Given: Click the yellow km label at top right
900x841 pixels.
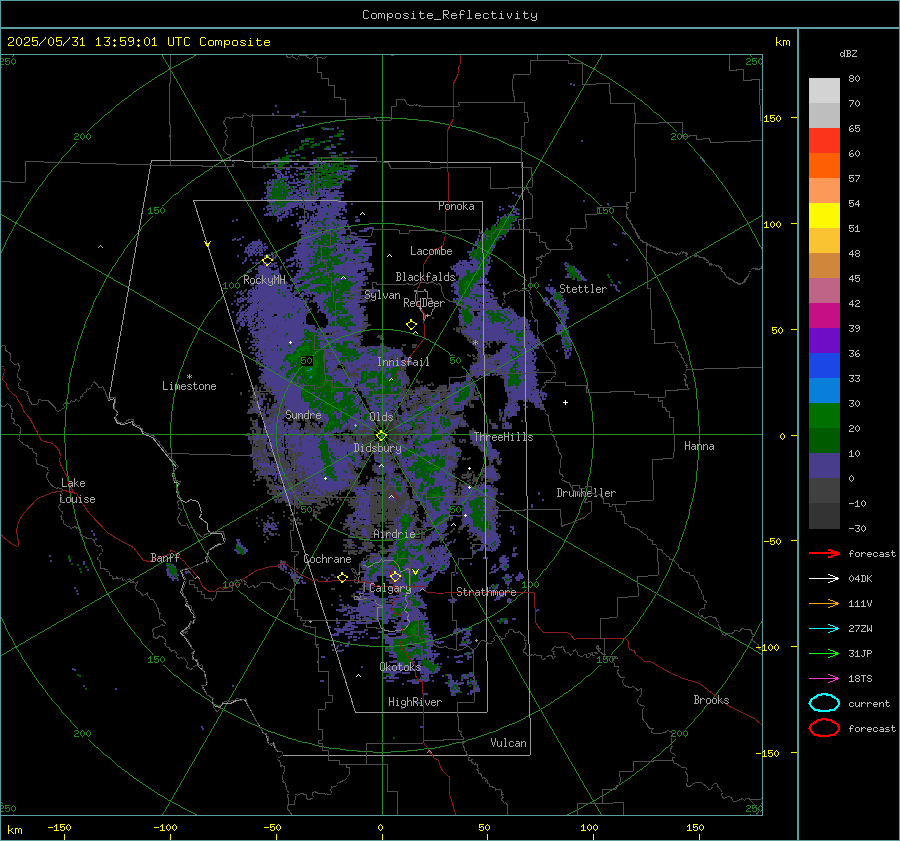Looking at the screenshot, I should (x=782, y=42).
